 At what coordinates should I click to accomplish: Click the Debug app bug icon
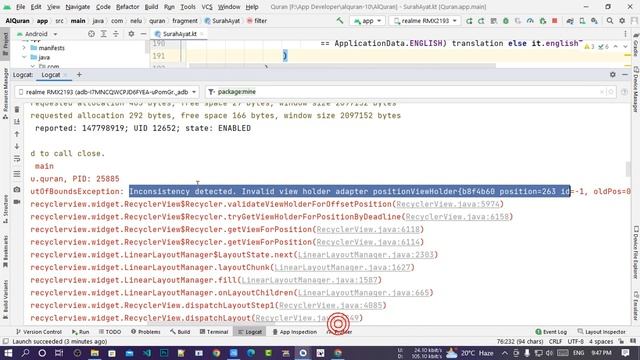(x=506, y=20)
